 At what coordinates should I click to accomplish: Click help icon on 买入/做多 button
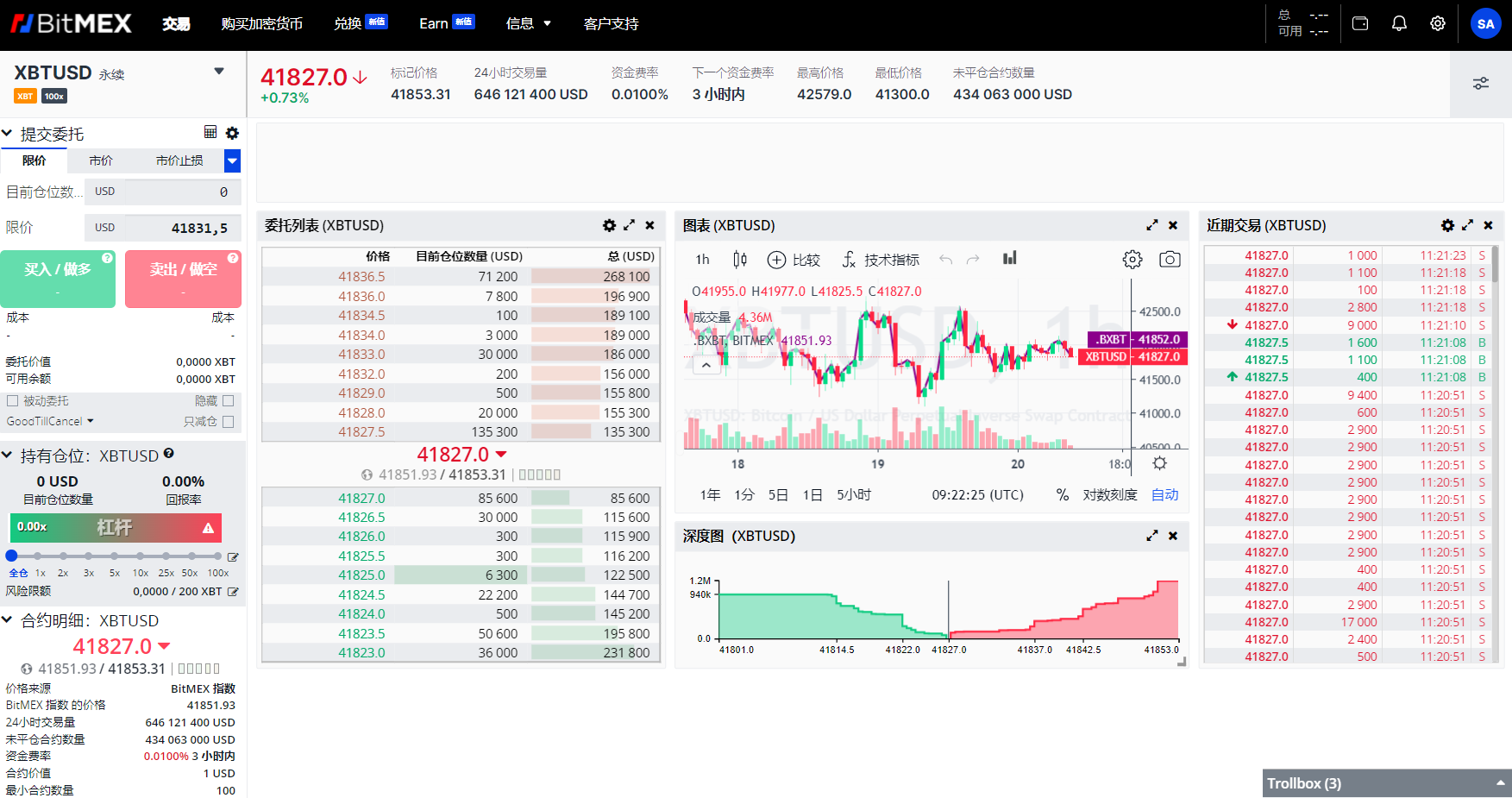click(x=107, y=258)
